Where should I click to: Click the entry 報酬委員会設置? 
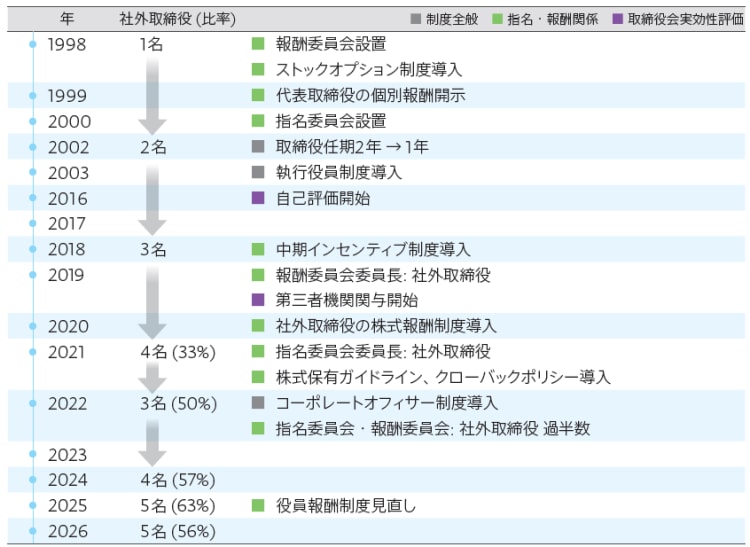point(331,44)
